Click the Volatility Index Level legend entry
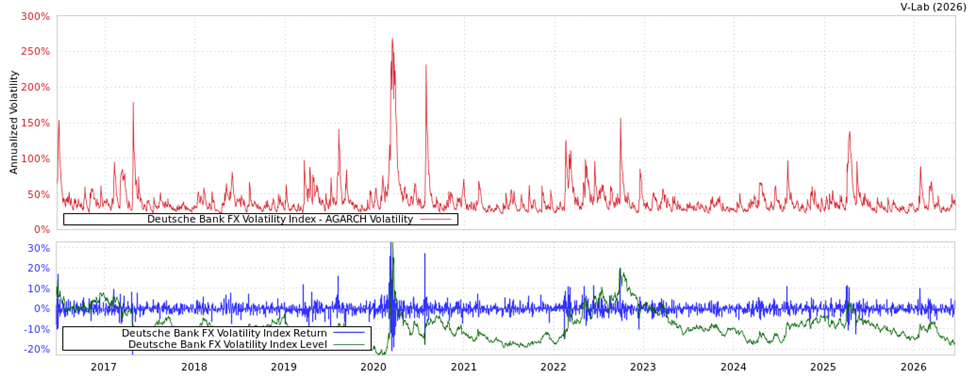This screenshot has width=978, height=381. pos(227,344)
